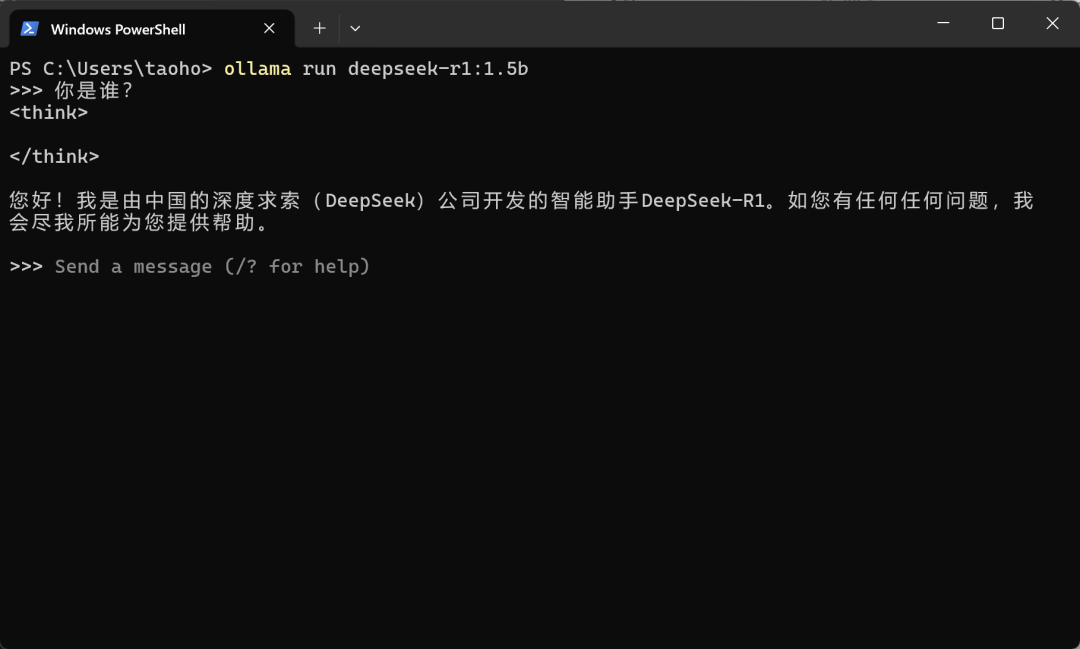The height and width of the screenshot is (649, 1080).
Task: Maximize the terminal window
Action: coord(997,23)
